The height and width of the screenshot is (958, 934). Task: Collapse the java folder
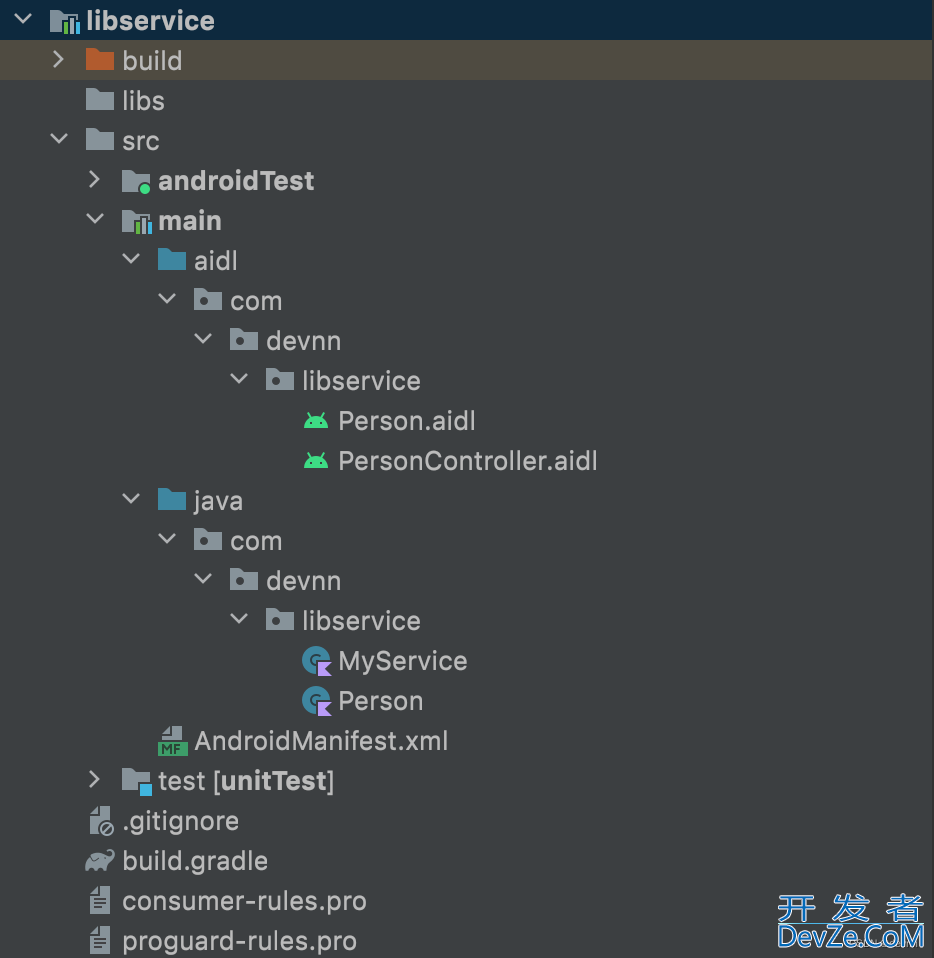coord(131,500)
